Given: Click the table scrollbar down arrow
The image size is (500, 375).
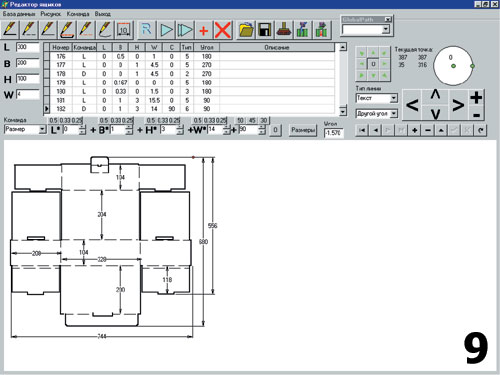Looking at the screenshot, I should 343,111.
